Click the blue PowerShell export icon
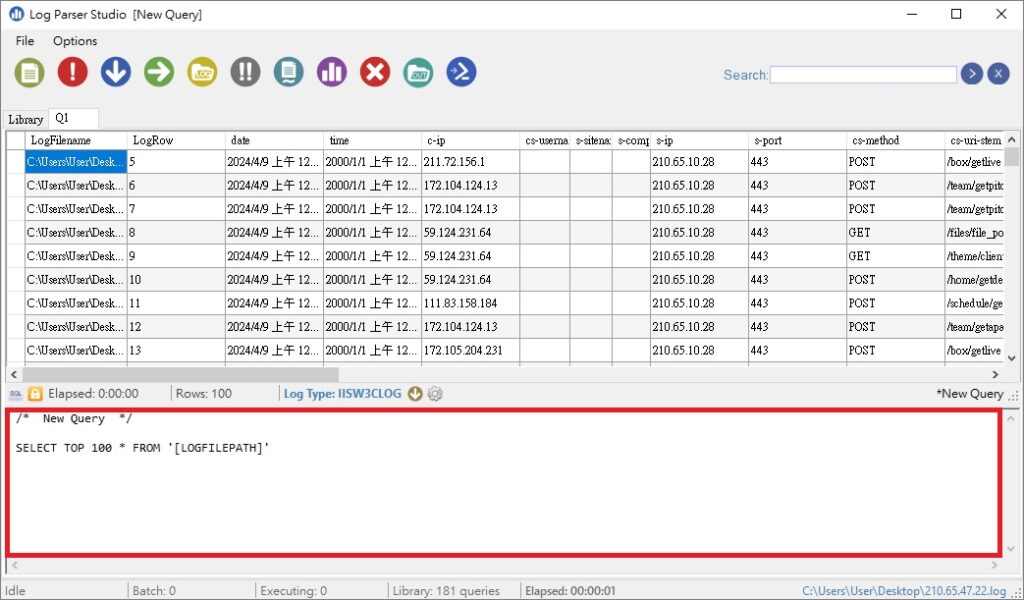 pyautogui.click(x=461, y=72)
